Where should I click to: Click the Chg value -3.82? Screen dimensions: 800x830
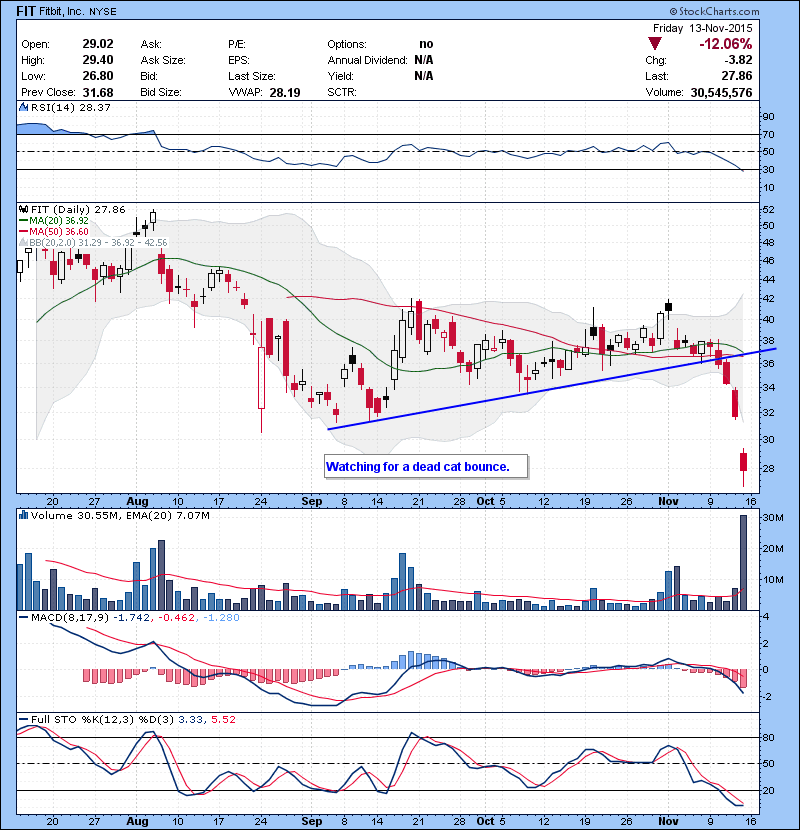tap(738, 60)
